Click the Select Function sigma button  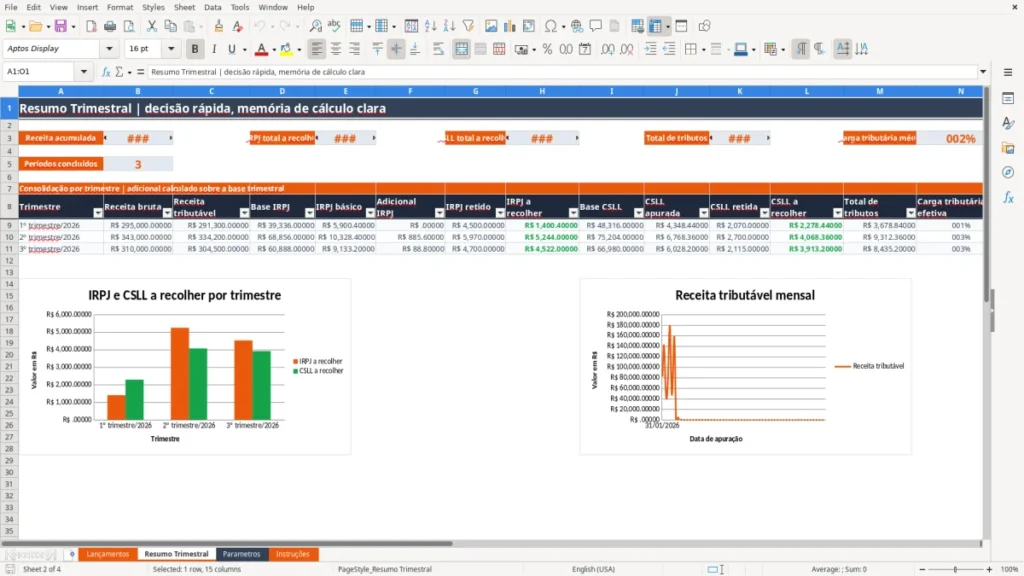coord(119,72)
